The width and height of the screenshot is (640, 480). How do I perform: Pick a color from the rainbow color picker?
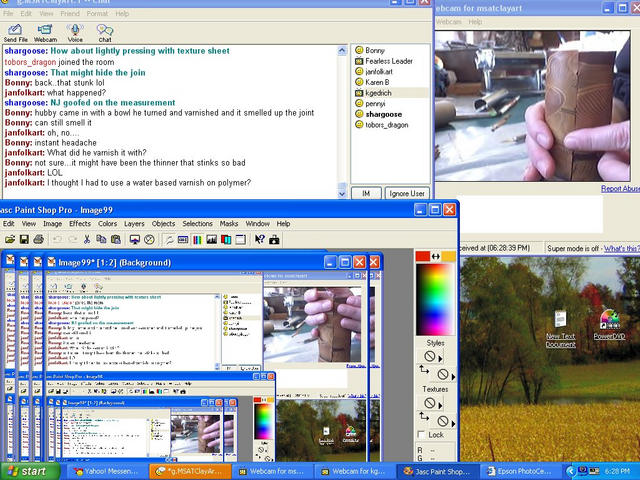tap(435, 299)
